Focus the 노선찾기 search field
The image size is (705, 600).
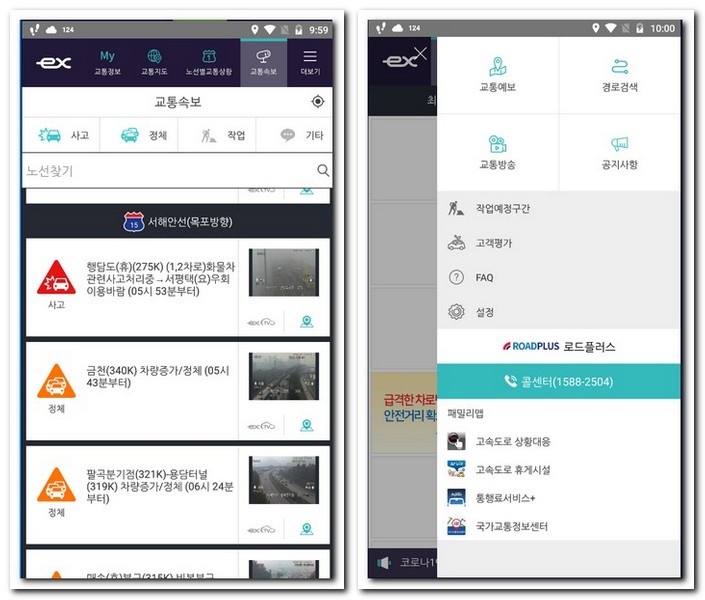point(177,171)
